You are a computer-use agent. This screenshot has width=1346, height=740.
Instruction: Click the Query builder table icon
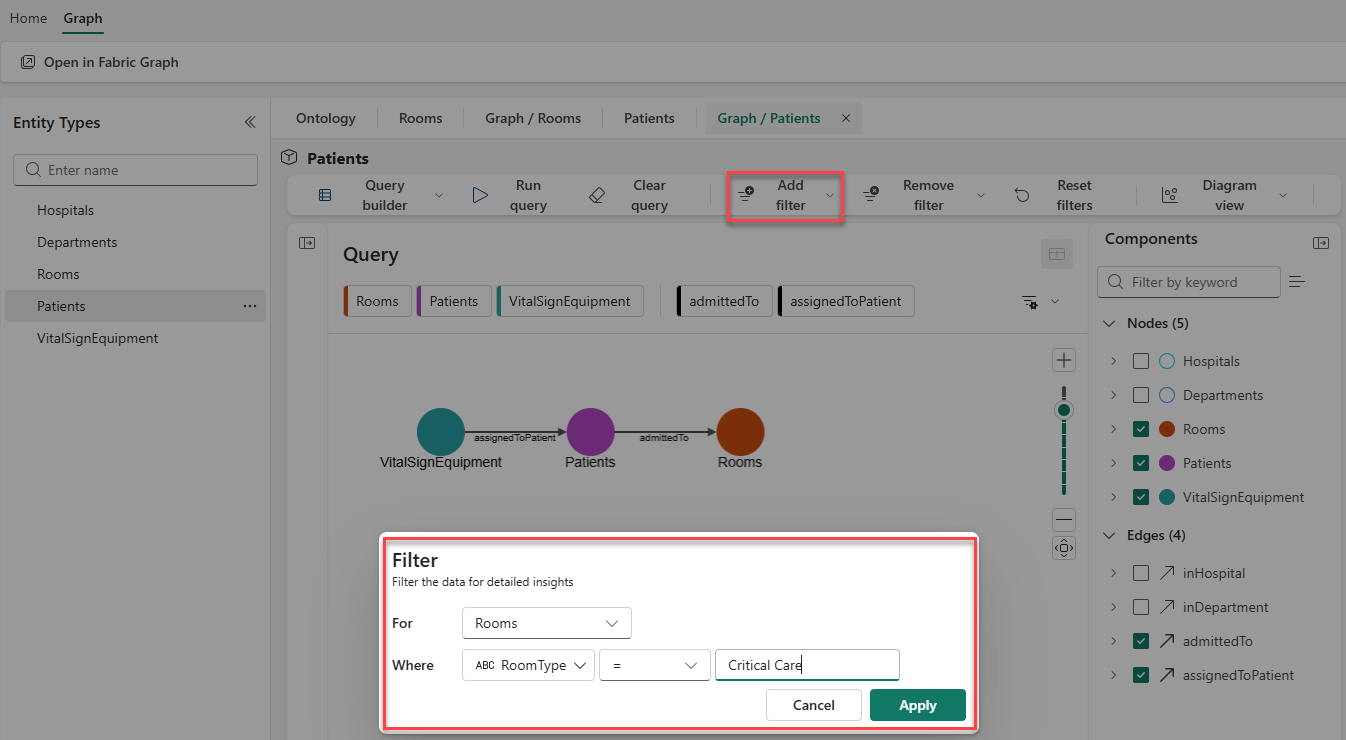coord(325,195)
